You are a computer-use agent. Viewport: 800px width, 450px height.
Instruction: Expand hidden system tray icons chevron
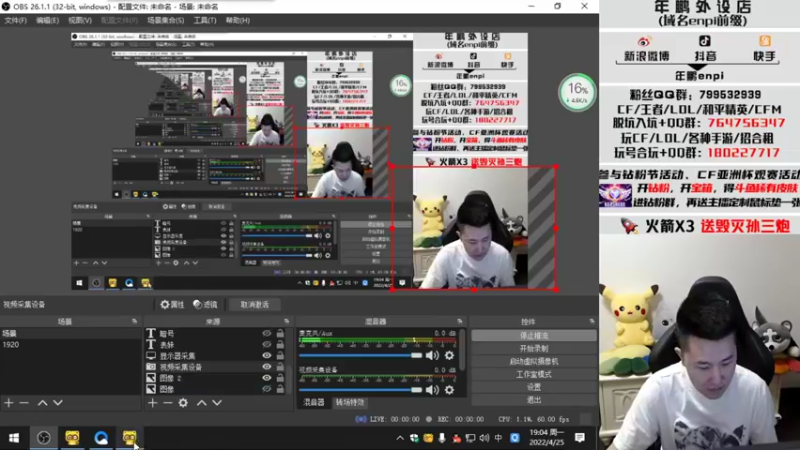(x=400, y=438)
